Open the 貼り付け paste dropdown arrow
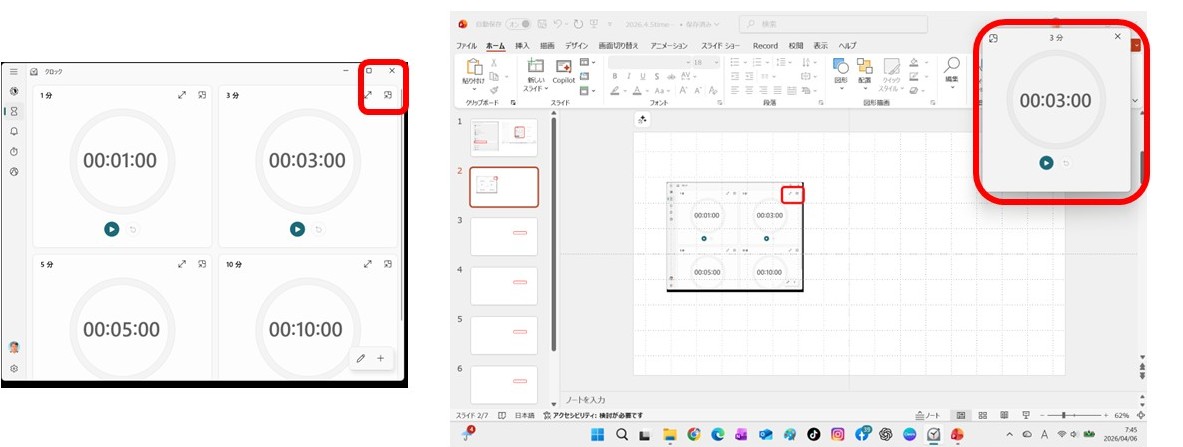 (x=473, y=88)
